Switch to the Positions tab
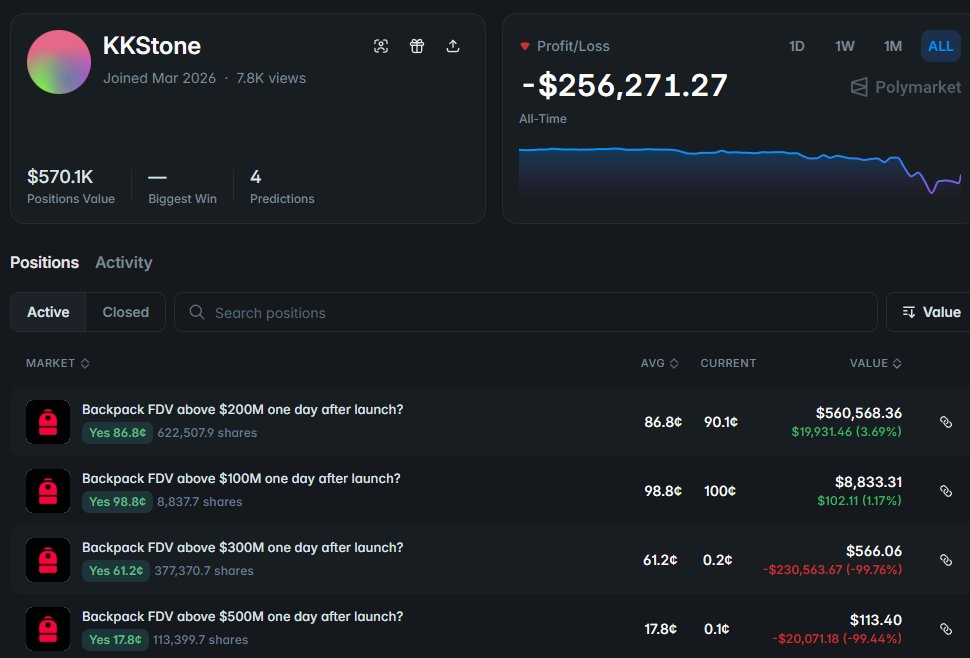Viewport: 970px width, 658px height. click(x=45, y=262)
